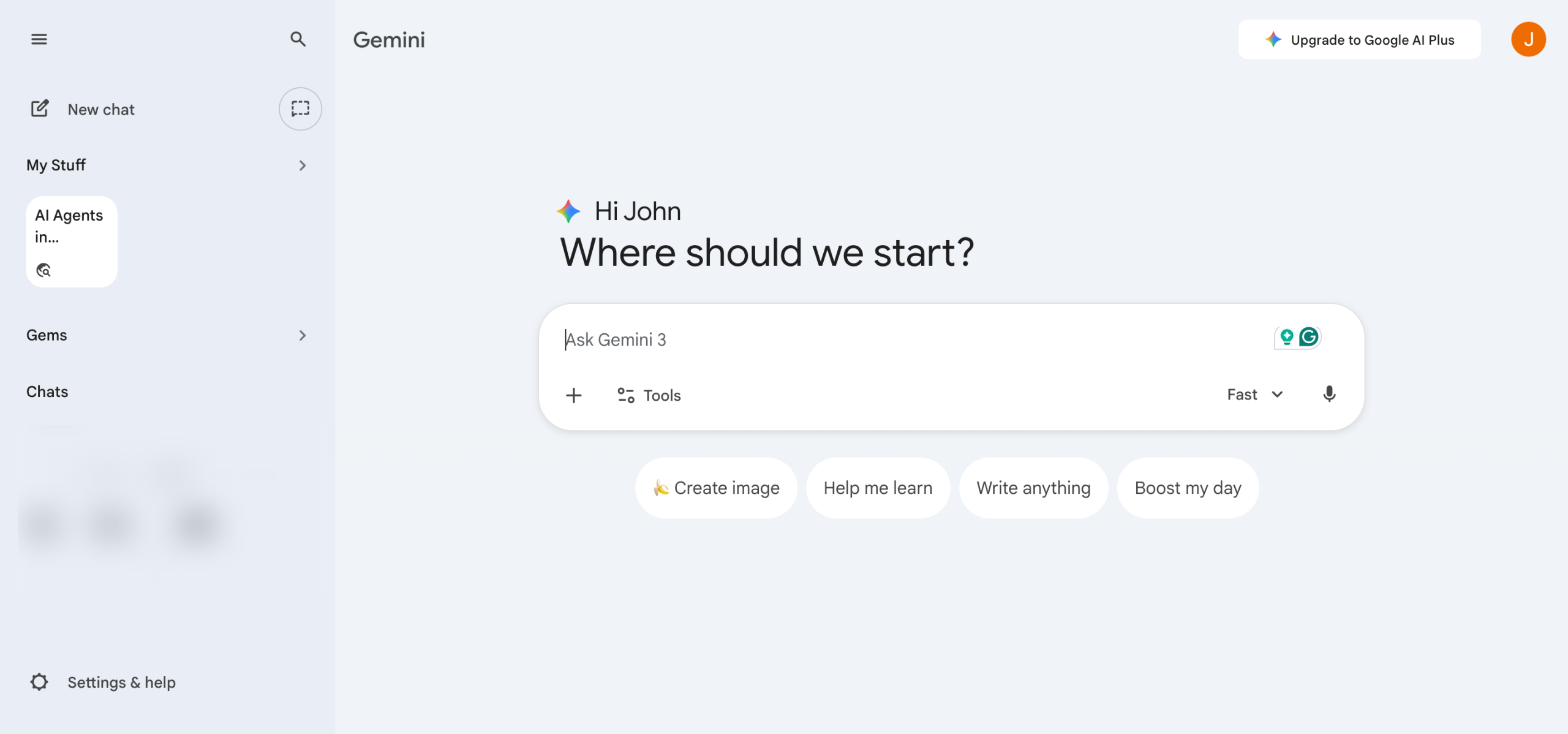Click the Grammarly icon in prompt box
Image resolution: width=1568 pixels, height=734 pixels.
(x=1309, y=337)
